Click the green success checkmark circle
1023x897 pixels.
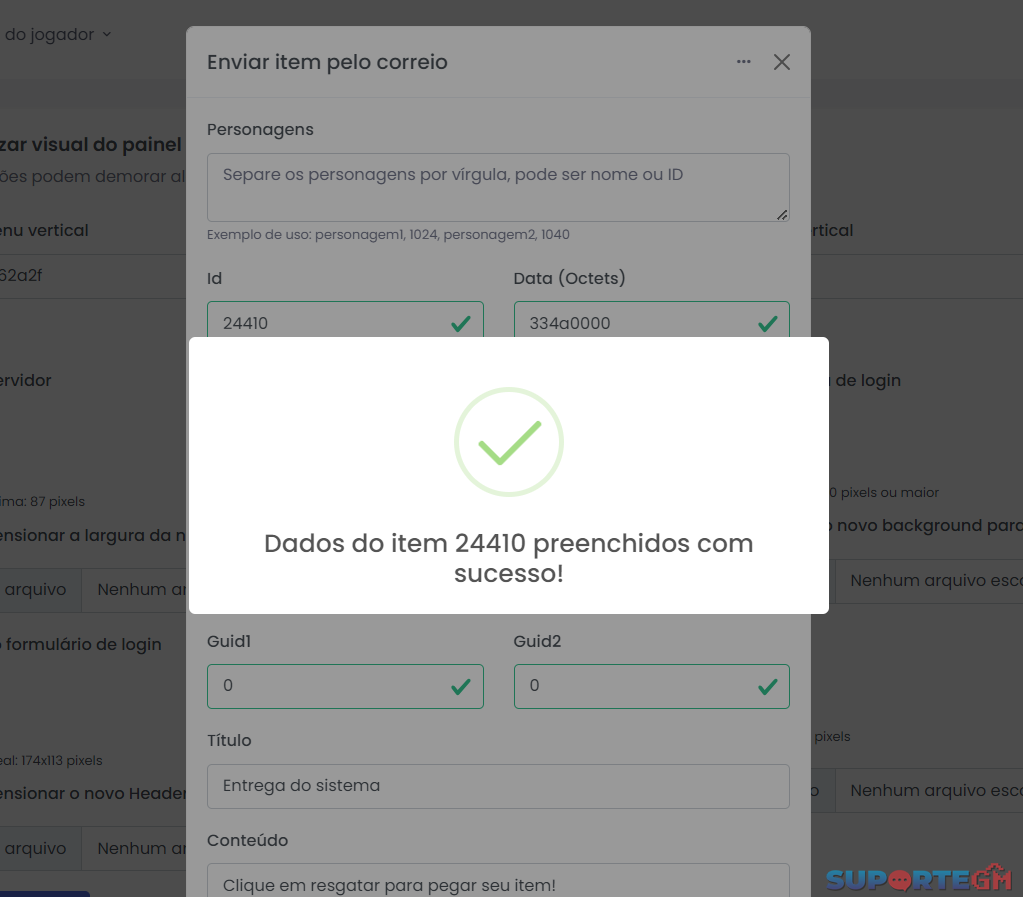pos(509,442)
